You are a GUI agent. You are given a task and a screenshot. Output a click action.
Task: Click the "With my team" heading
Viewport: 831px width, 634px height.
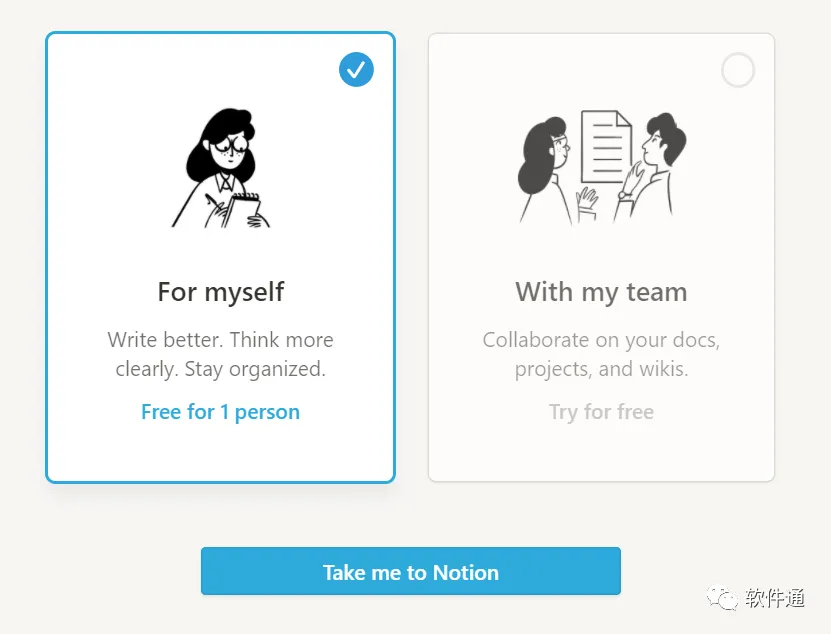(x=601, y=292)
